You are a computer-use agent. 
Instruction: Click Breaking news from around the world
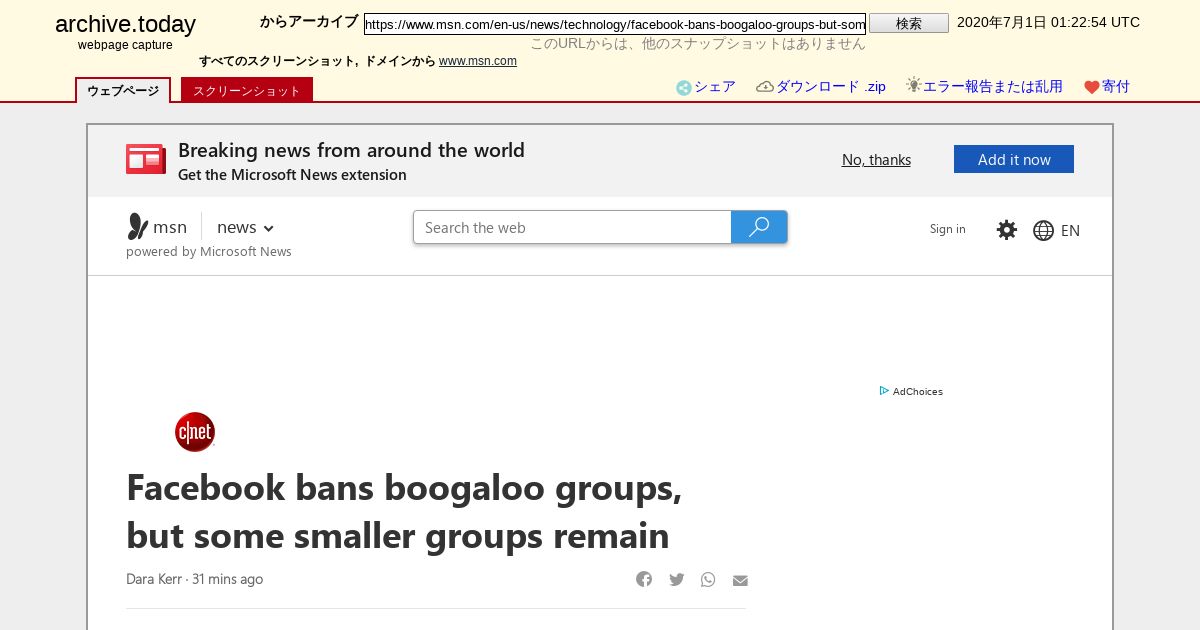[x=351, y=150]
